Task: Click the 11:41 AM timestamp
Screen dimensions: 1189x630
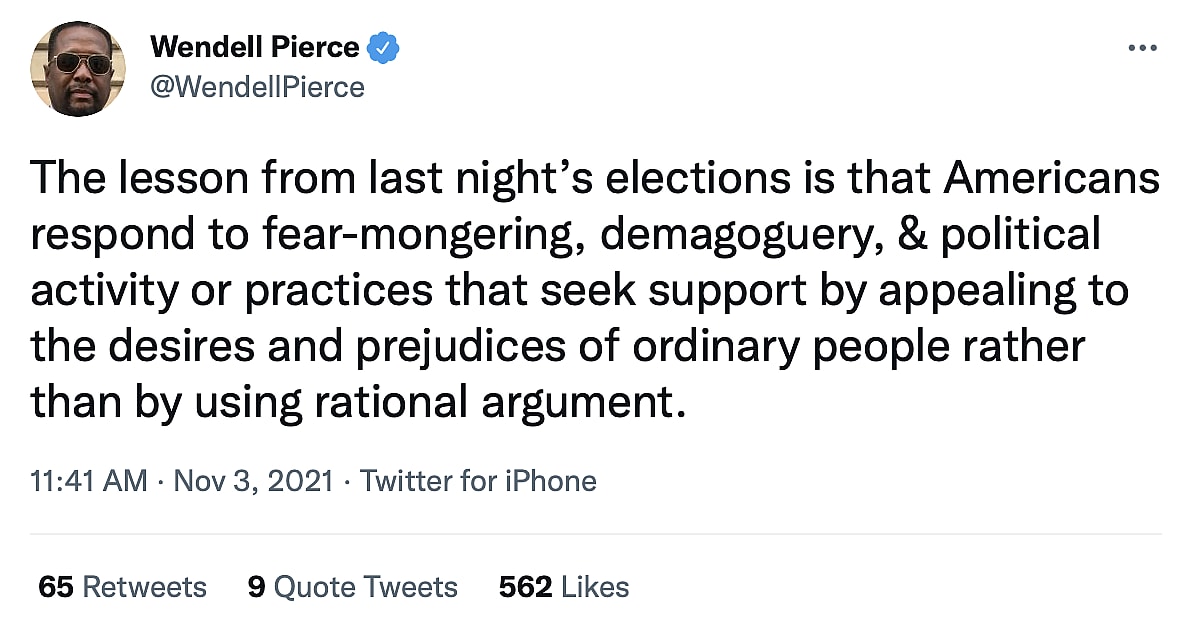Action: 89,481
